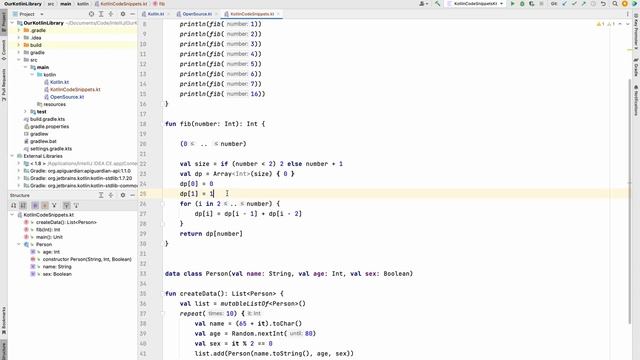Select opened file with Project panel target icon

tap(91, 14)
